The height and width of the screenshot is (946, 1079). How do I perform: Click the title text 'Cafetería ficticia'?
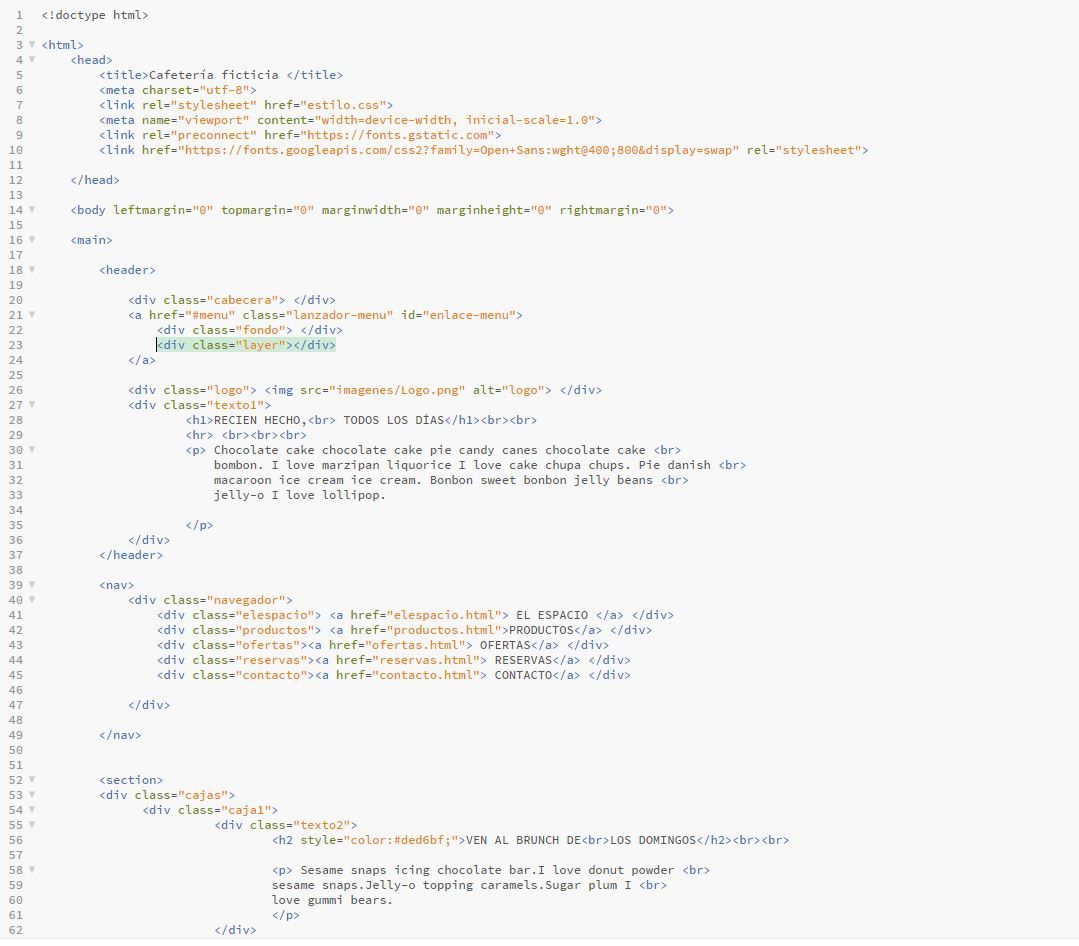(213, 75)
